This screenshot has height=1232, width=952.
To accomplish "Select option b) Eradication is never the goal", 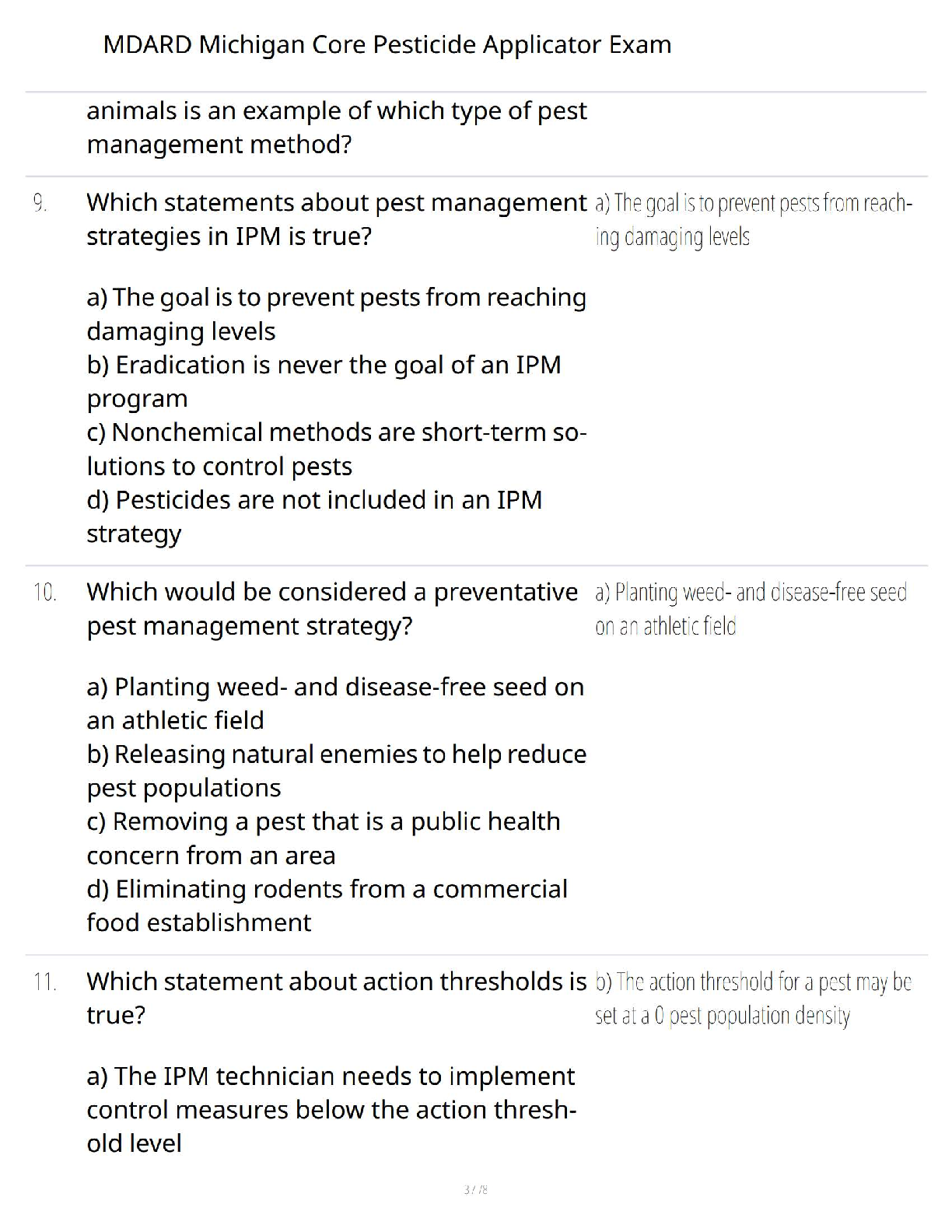I will pos(324,381).
